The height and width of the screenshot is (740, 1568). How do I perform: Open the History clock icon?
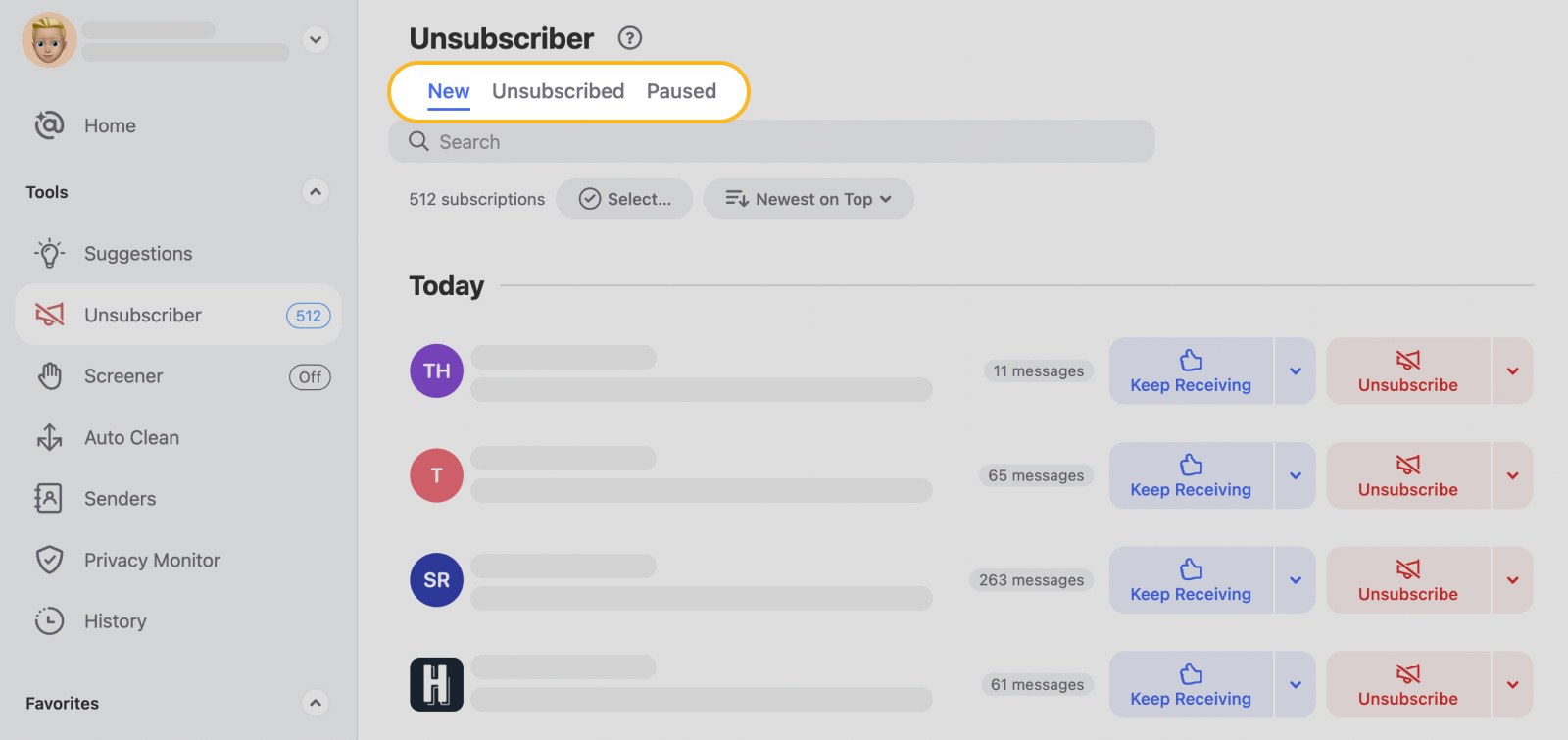pos(49,620)
